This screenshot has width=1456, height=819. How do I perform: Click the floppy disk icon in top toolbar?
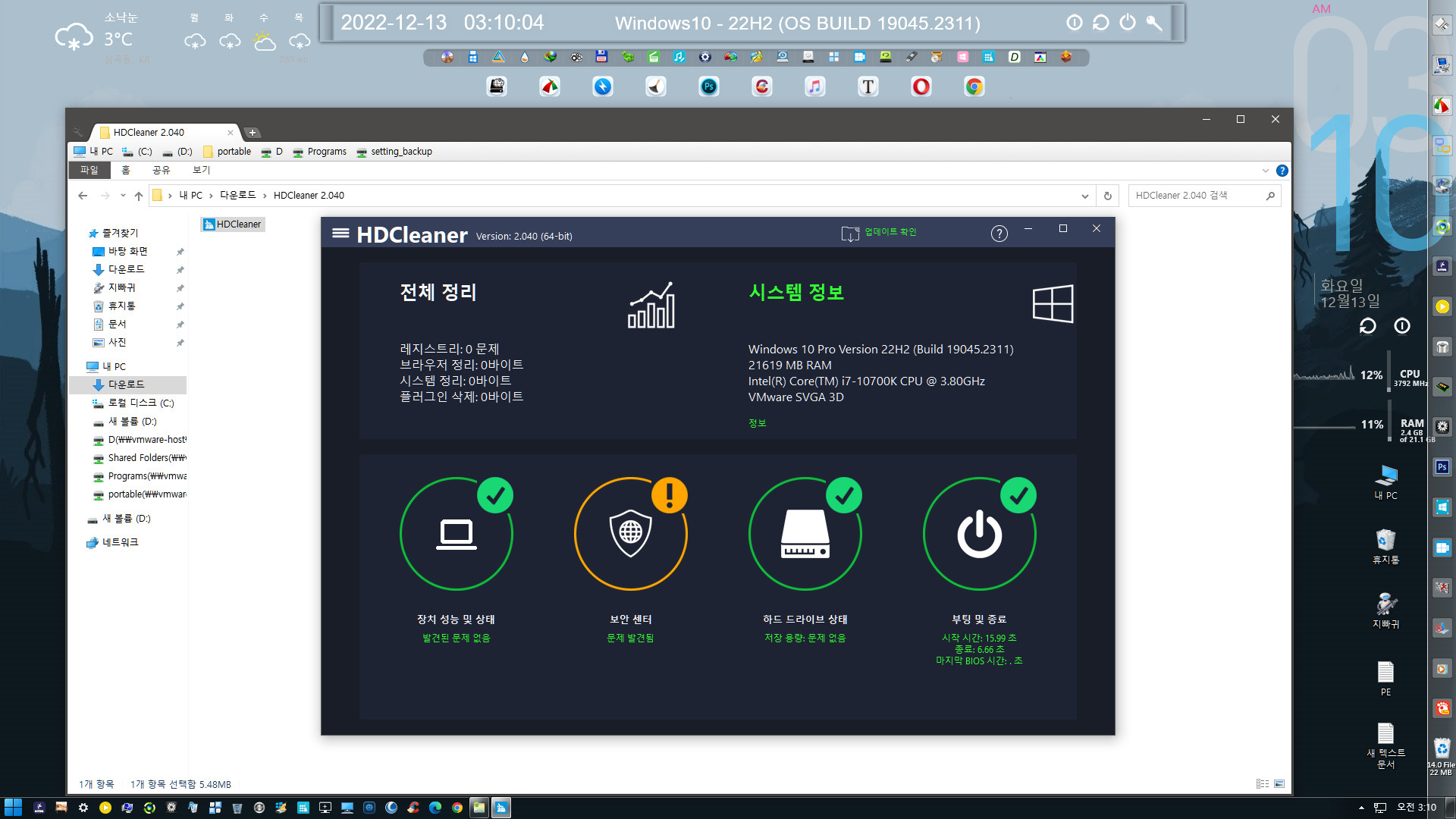coord(601,57)
